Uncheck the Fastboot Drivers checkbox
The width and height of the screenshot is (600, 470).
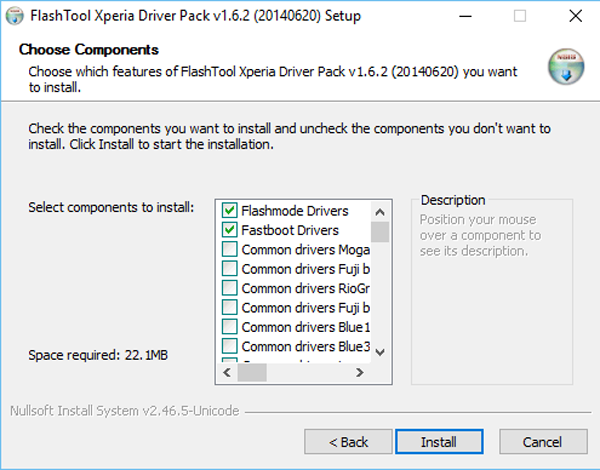(230, 230)
